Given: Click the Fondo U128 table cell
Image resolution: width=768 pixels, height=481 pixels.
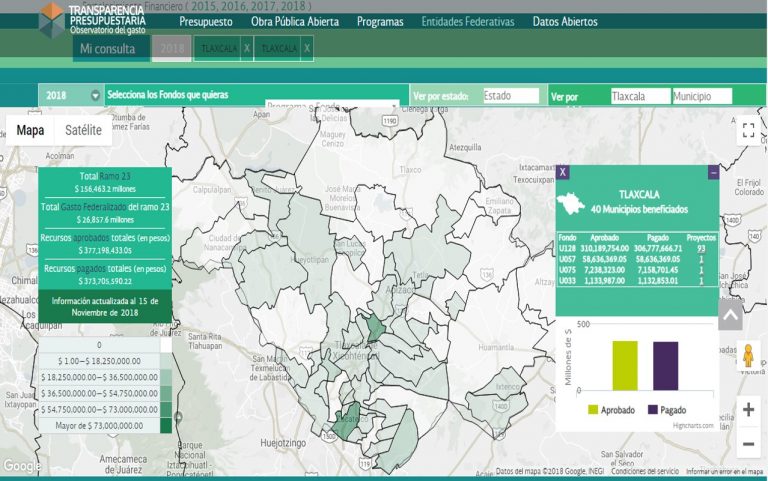Looking at the screenshot, I should [567, 248].
